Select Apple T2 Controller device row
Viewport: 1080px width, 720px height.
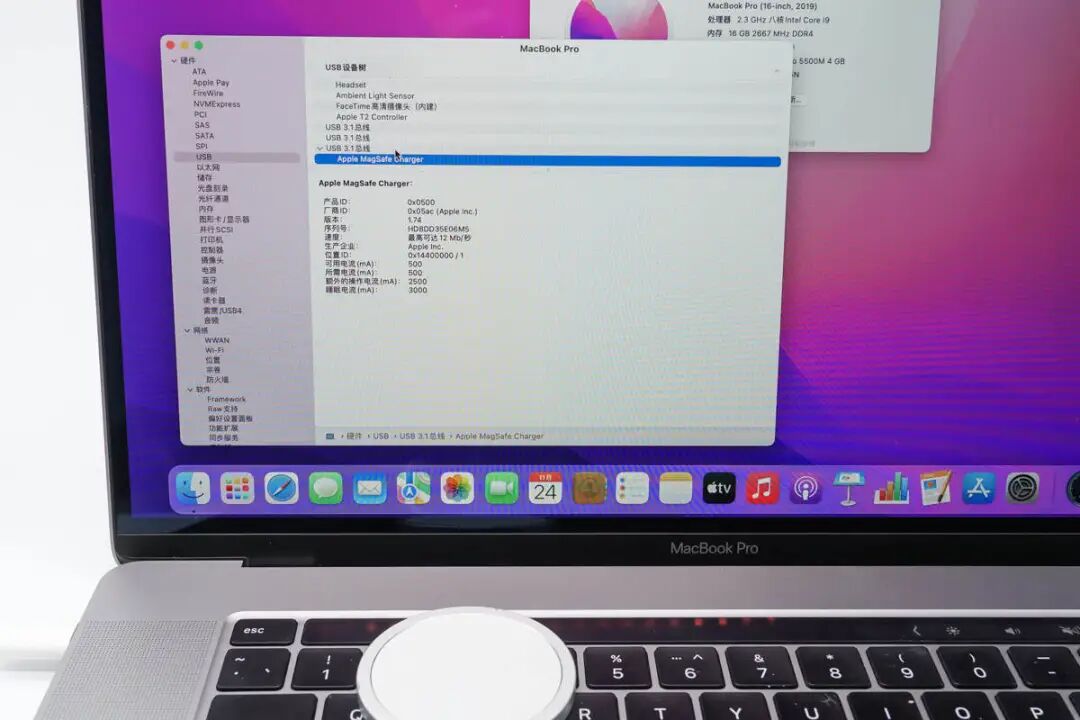click(x=371, y=117)
